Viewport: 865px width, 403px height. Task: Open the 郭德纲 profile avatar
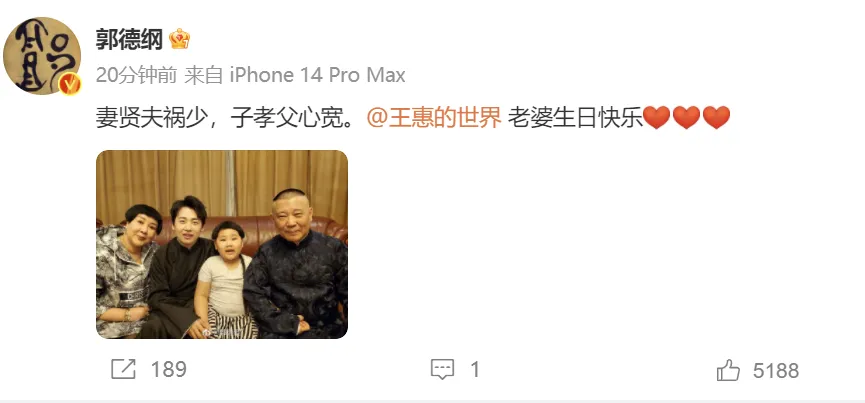tap(42, 56)
